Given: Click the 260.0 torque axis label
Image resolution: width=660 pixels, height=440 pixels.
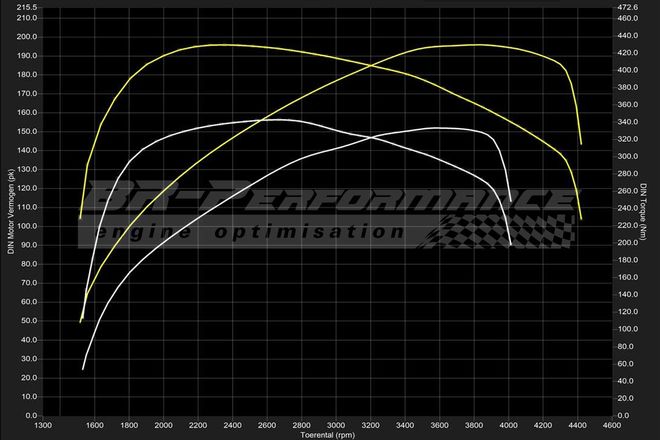Looking at the screenshot, I should (x=628, y=191).
